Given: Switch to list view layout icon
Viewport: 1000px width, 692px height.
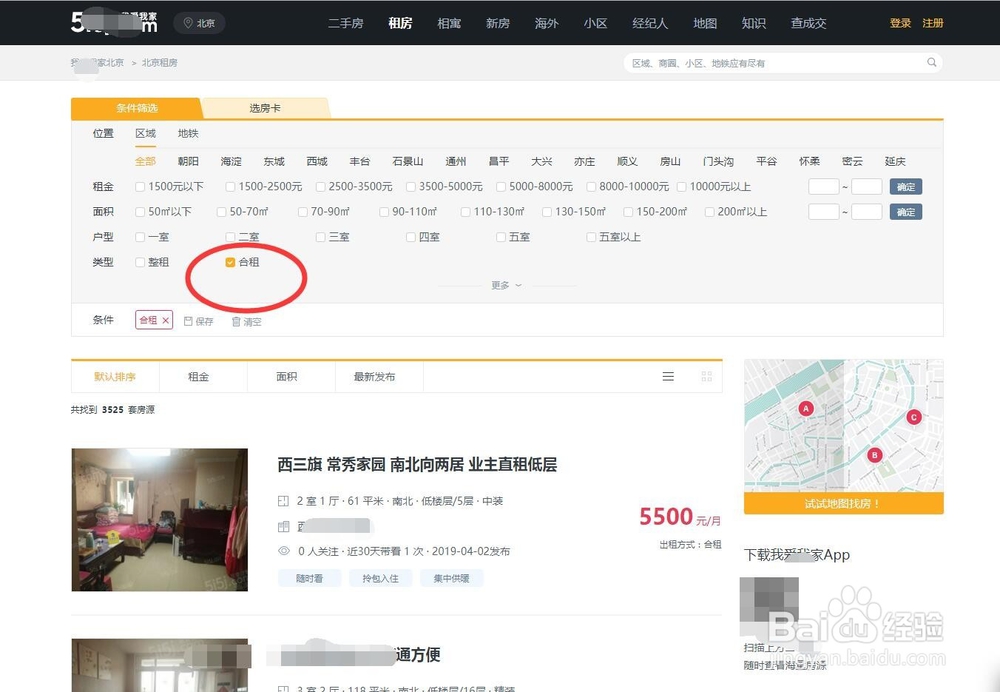Looking at the screenshot, I should pos(668,376).
